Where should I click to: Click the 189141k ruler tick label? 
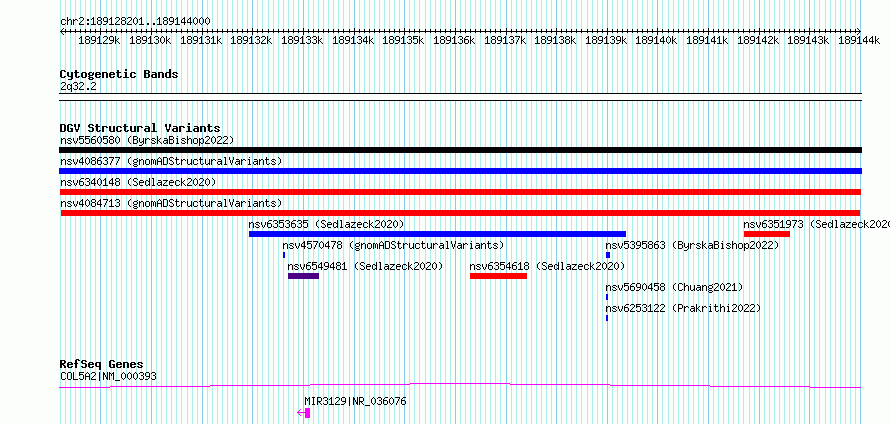(708, 41)
